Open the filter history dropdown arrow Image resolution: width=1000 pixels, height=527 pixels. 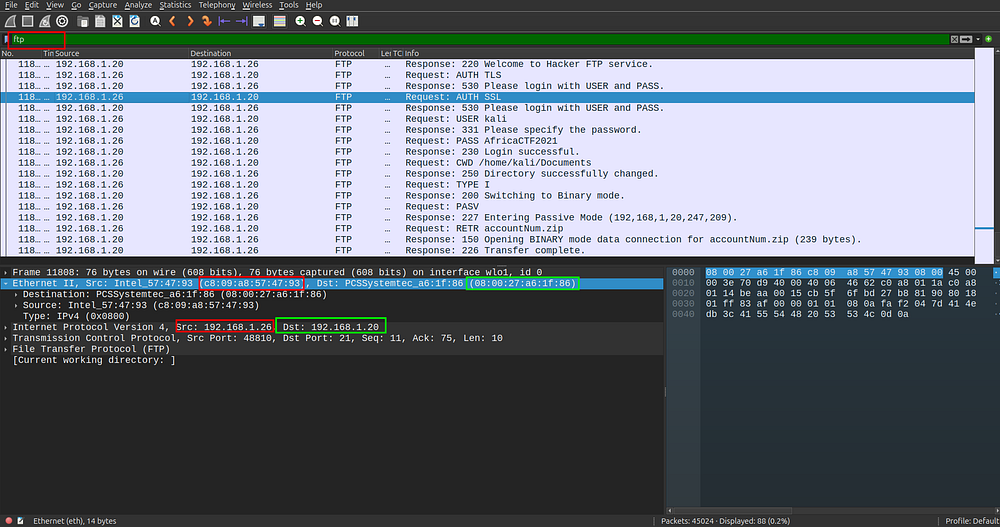[x=977, y=39]
